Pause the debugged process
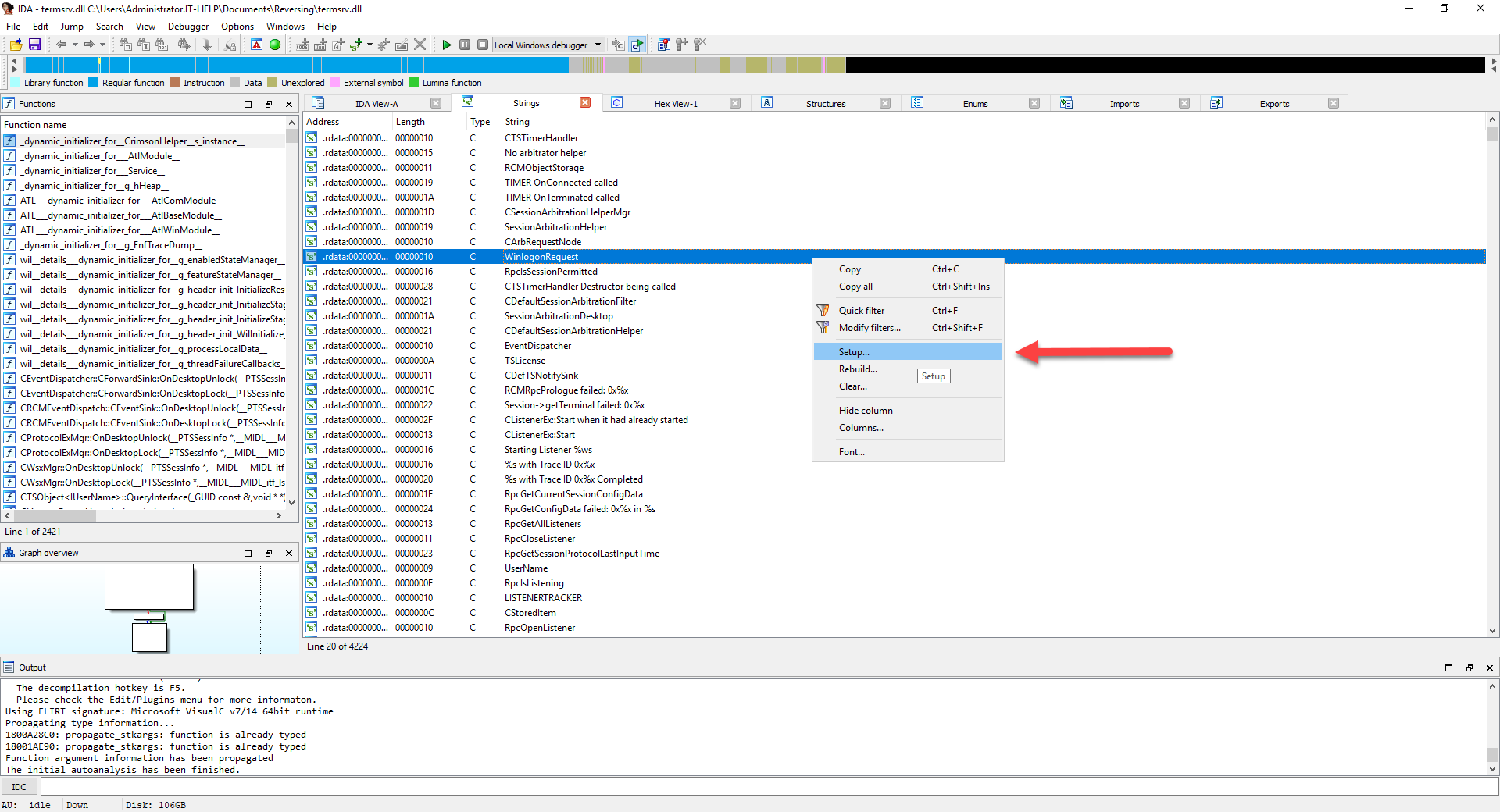The image size is (1500, 812). coord(465,45)
